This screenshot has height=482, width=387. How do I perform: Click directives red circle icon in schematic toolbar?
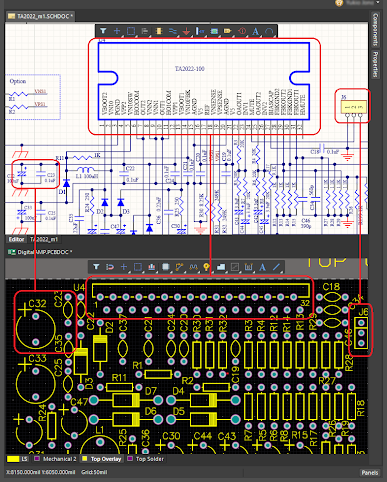point(242,31)
